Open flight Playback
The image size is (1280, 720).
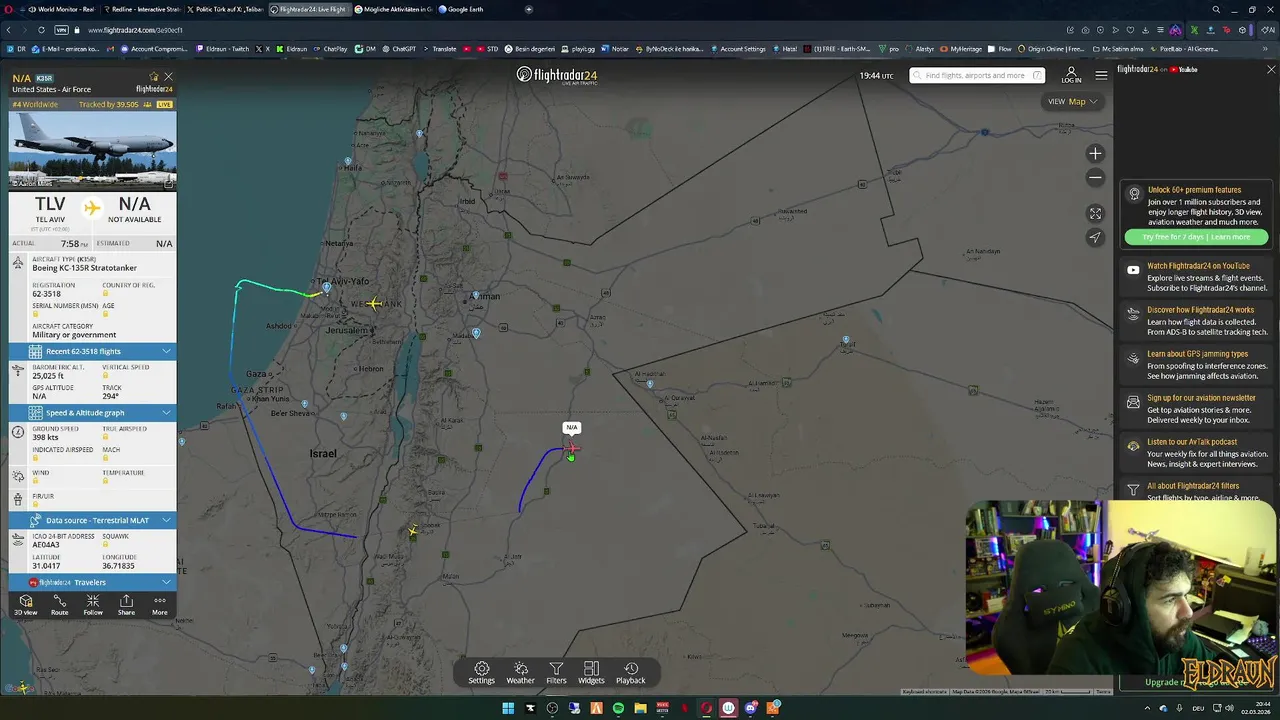tap(630, 673)
